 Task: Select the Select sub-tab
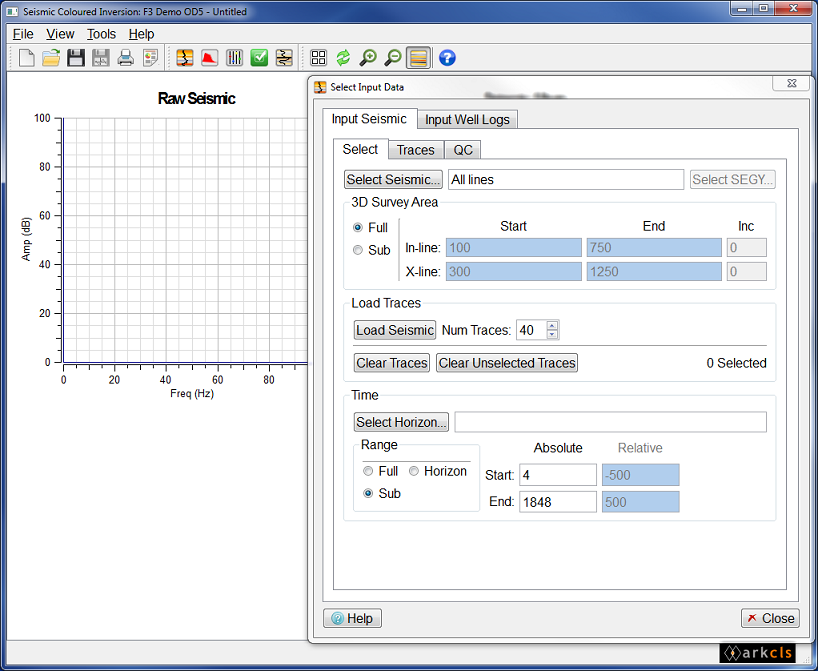point(360,149)
